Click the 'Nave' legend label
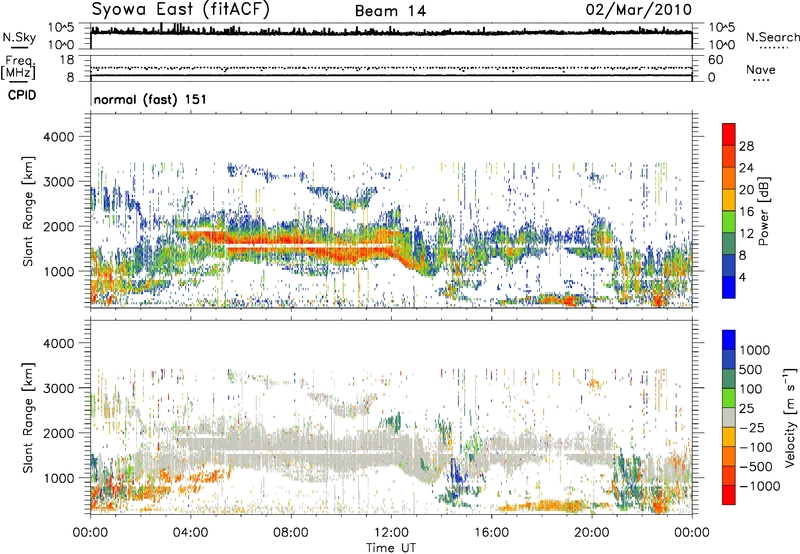 point(761,69)
